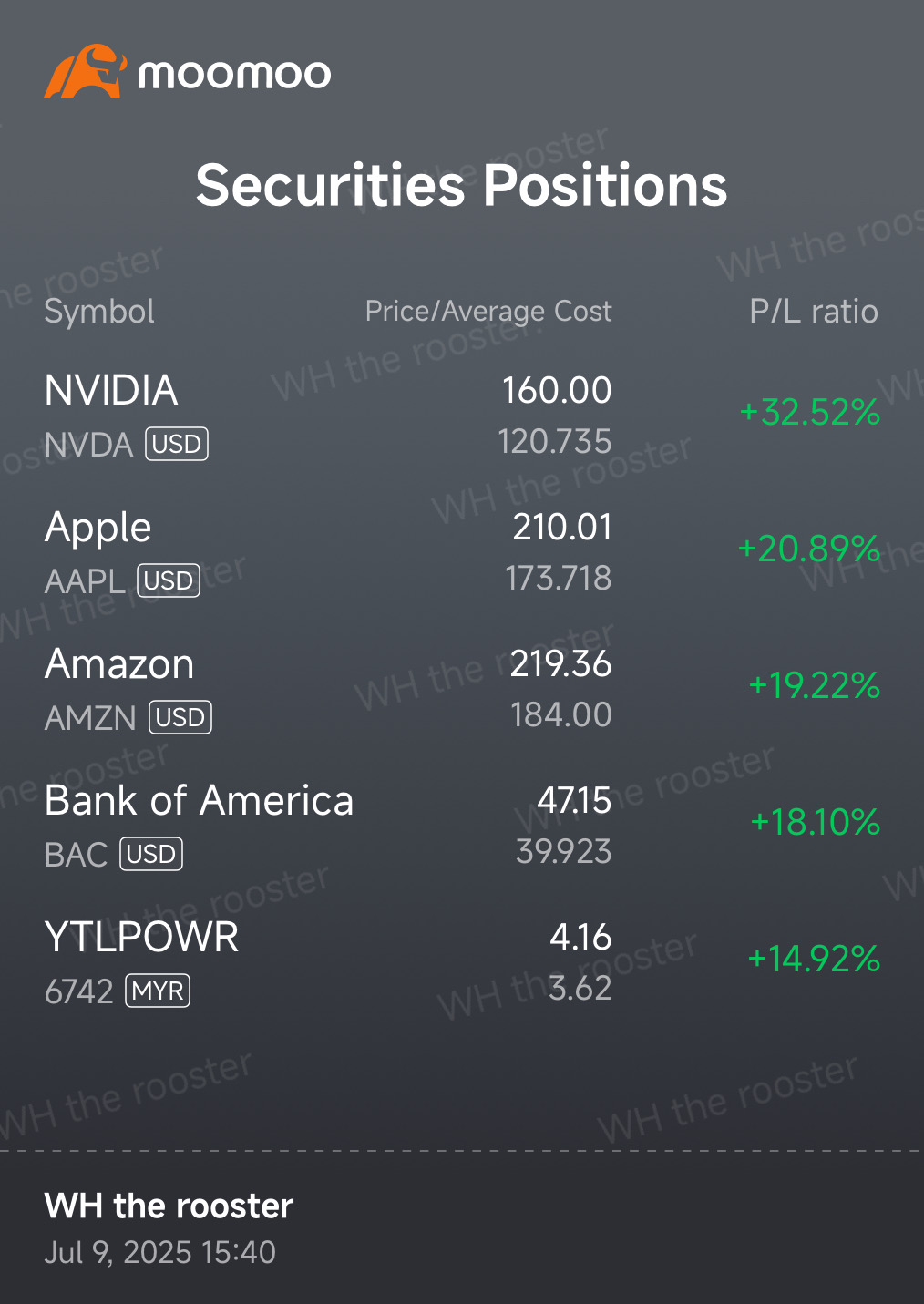Open the WH the rooster username
Image resolution: width=924 pixels, height=1304 pixels.
(x=169, y=1206)
